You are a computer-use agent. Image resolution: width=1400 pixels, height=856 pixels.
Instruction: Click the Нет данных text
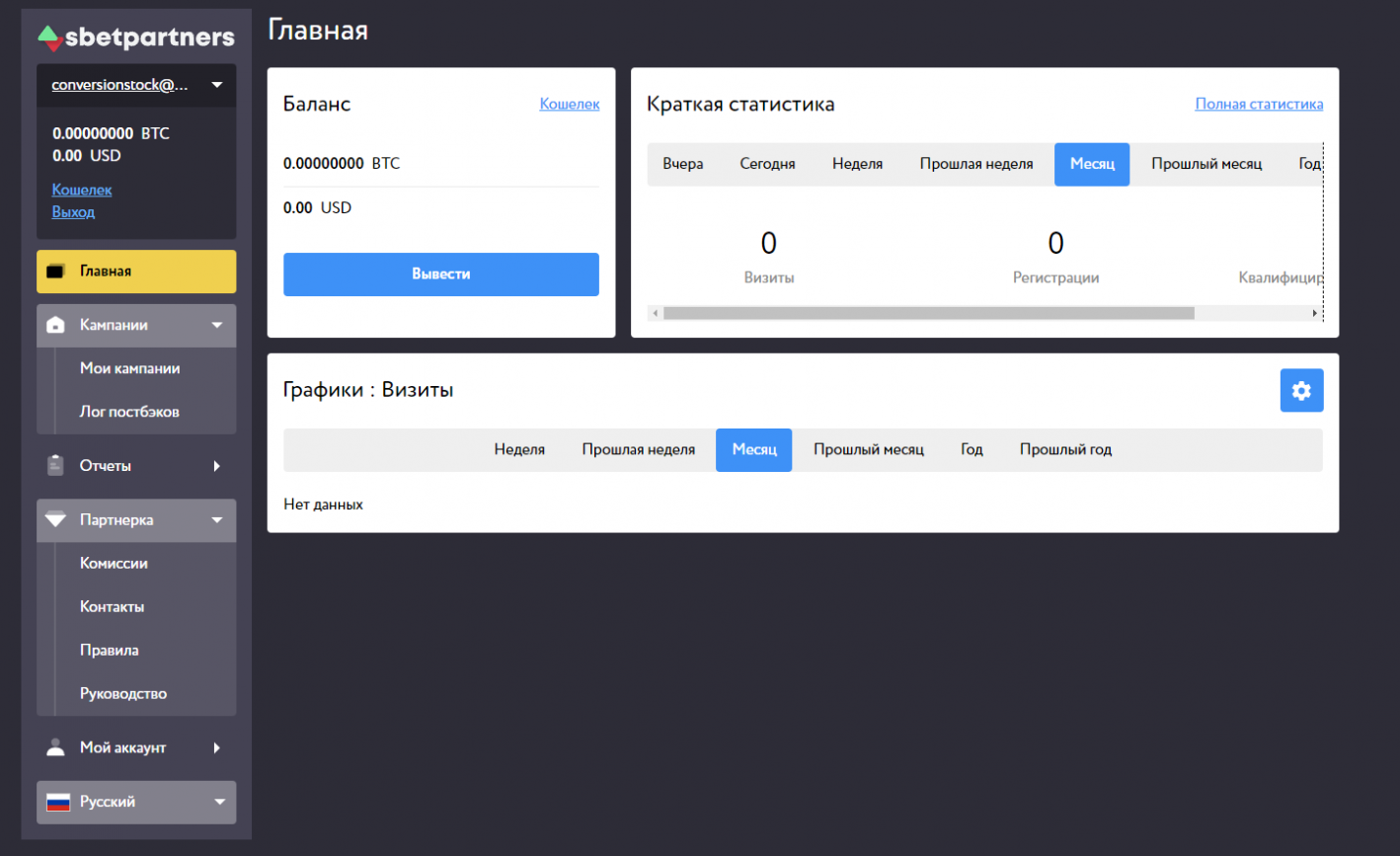323,505
